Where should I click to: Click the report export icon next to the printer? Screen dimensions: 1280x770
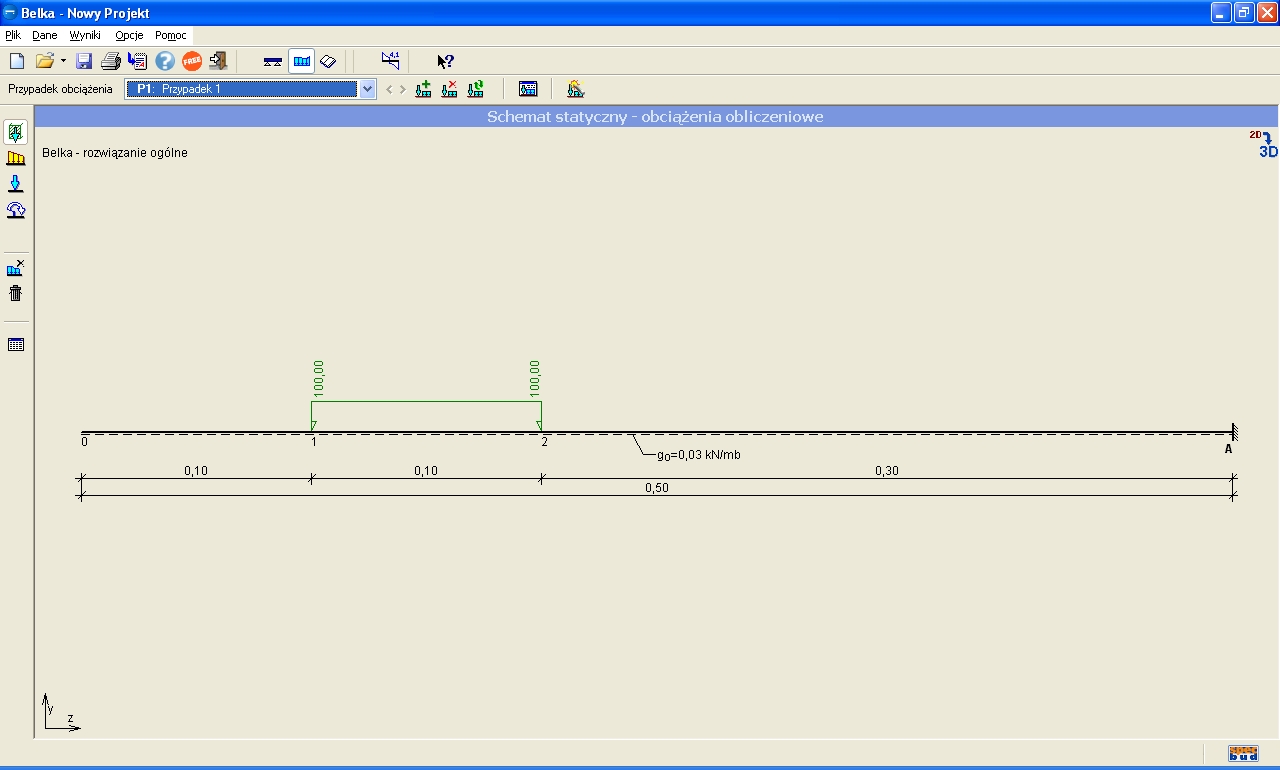pos(138,61)
